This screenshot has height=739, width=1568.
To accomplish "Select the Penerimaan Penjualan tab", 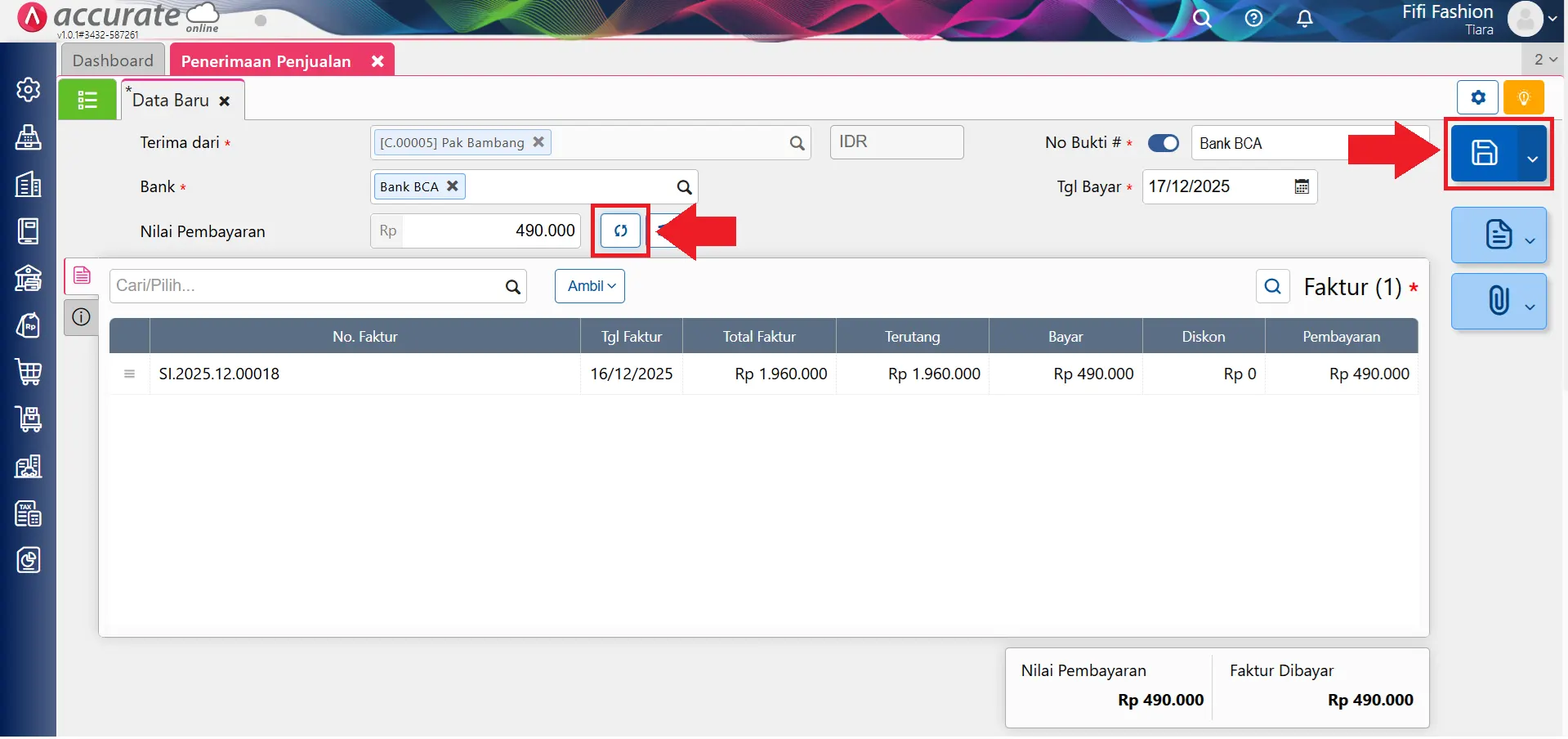I will (x=266, y=61).
